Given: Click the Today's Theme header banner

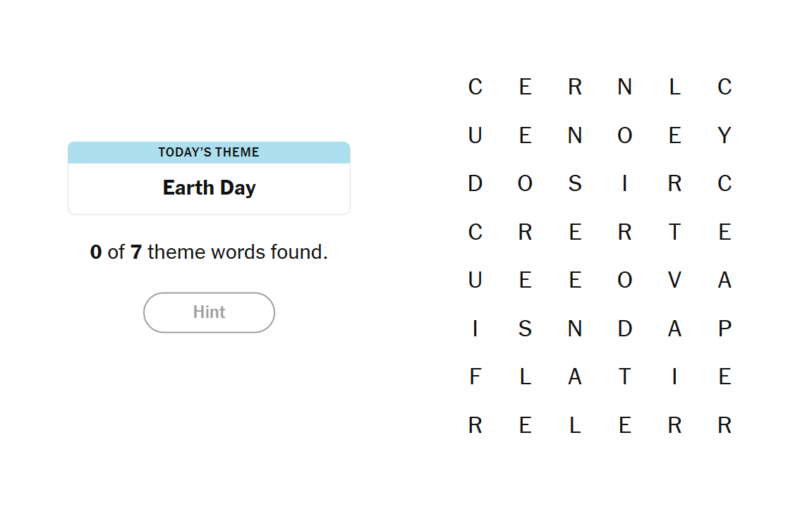Looking at the screenshot, I should coord(209,152).
